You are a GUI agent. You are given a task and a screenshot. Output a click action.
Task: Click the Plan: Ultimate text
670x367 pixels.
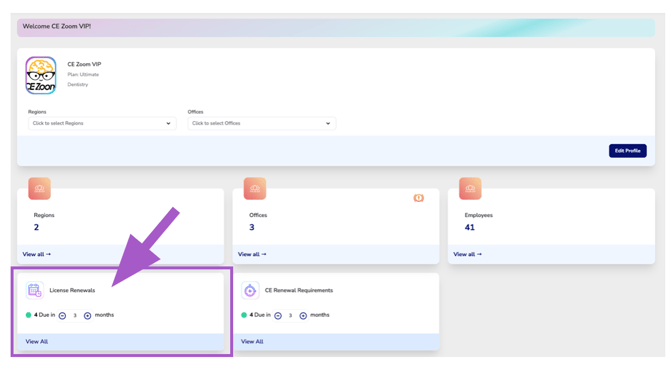(83, 75)
